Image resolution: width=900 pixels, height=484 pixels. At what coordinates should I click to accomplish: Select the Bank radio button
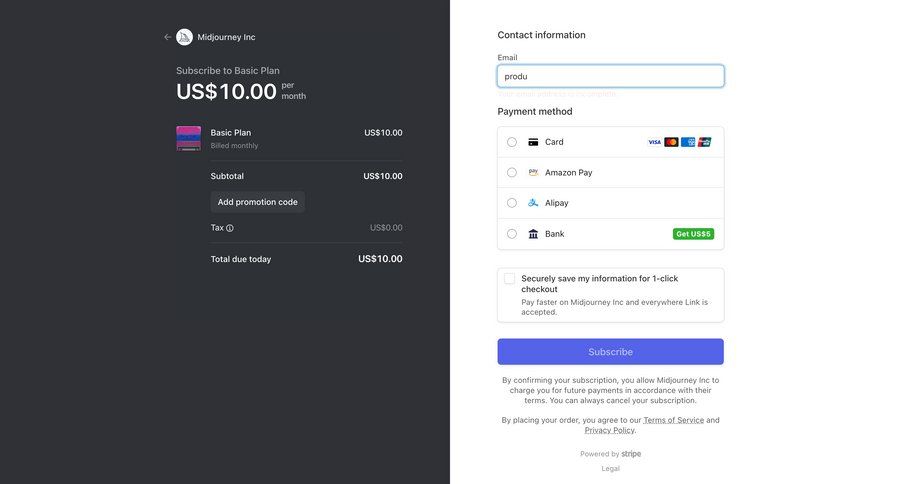coord(512,234)
